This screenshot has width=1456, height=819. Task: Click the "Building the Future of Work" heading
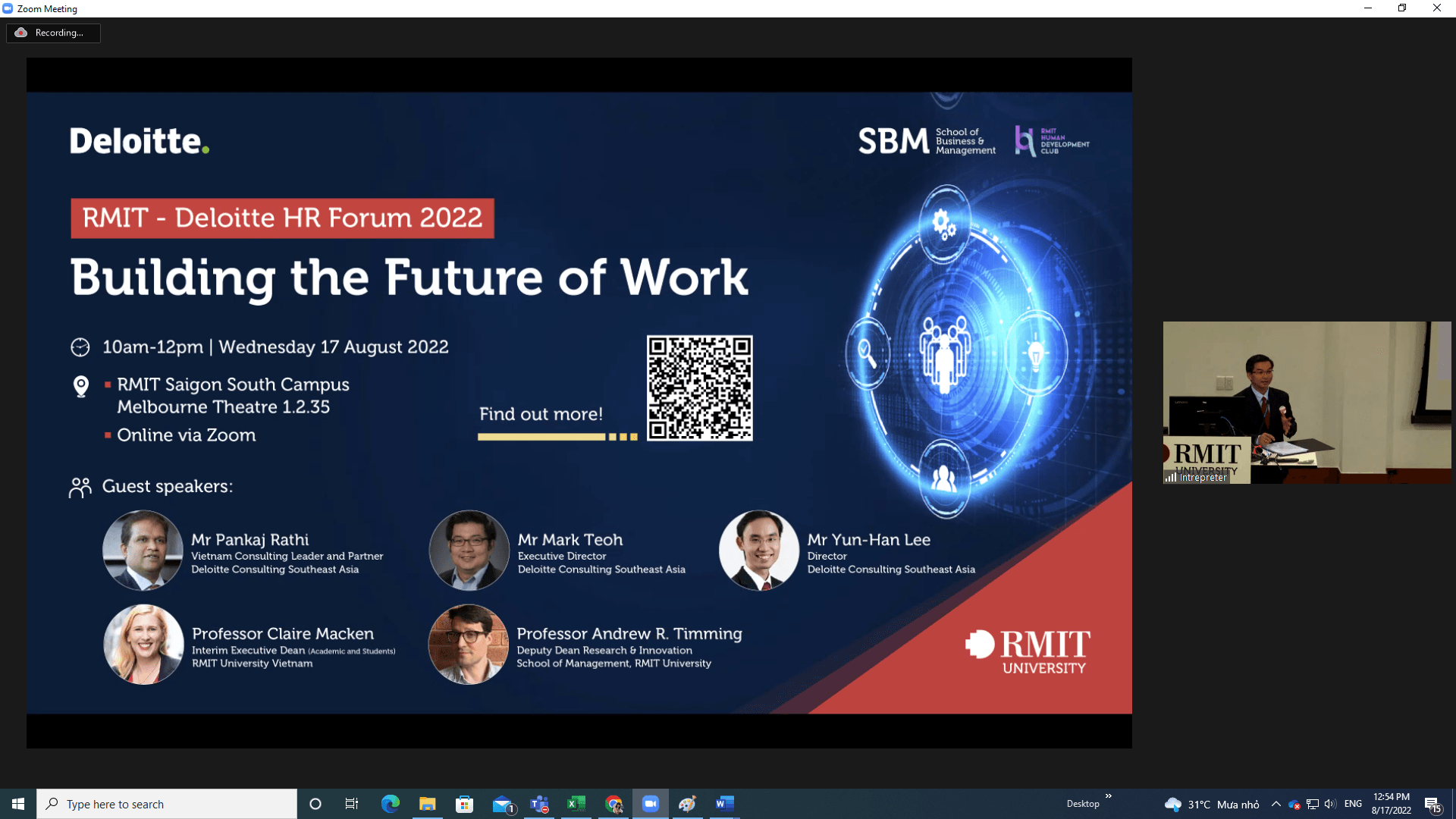click(x=409, y=278)
